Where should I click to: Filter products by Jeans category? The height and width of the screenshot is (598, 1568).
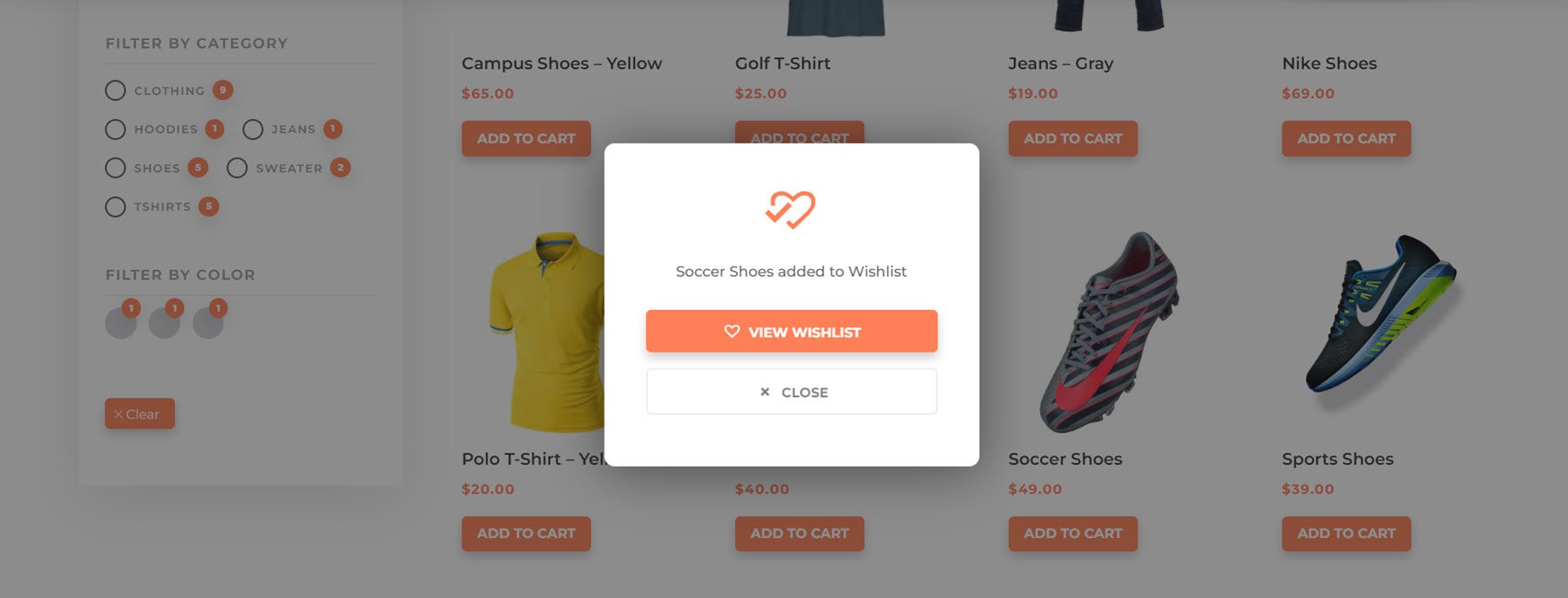[253, 129]
